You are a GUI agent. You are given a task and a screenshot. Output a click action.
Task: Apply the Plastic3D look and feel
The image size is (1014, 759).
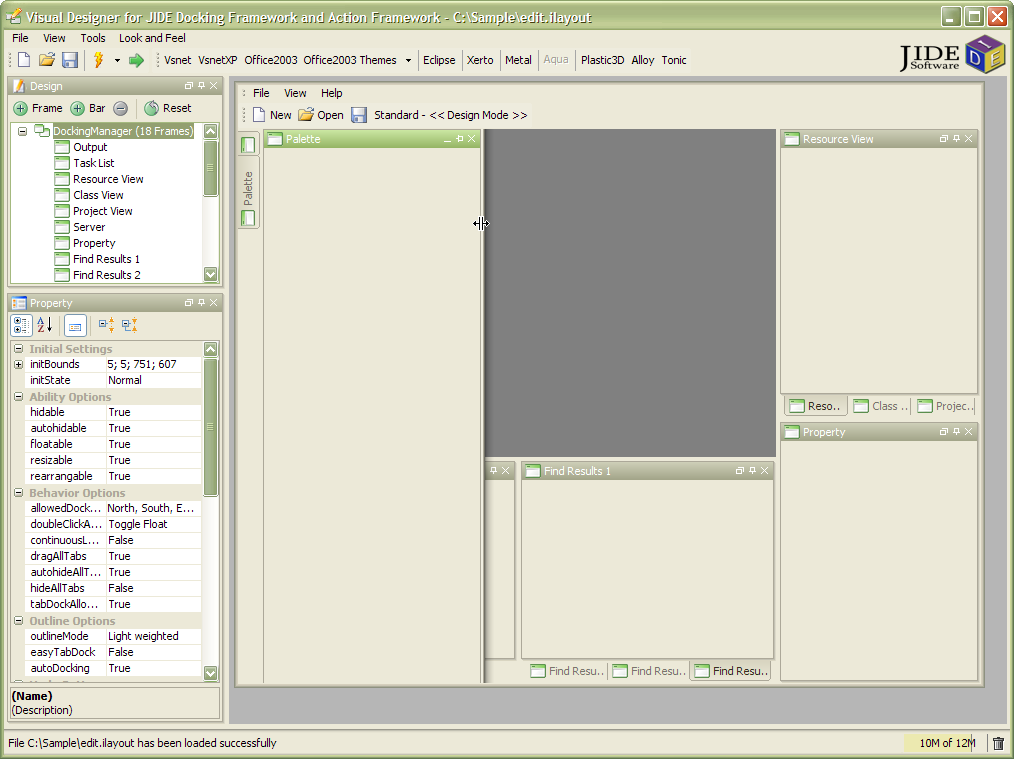(x=602, y=60)
